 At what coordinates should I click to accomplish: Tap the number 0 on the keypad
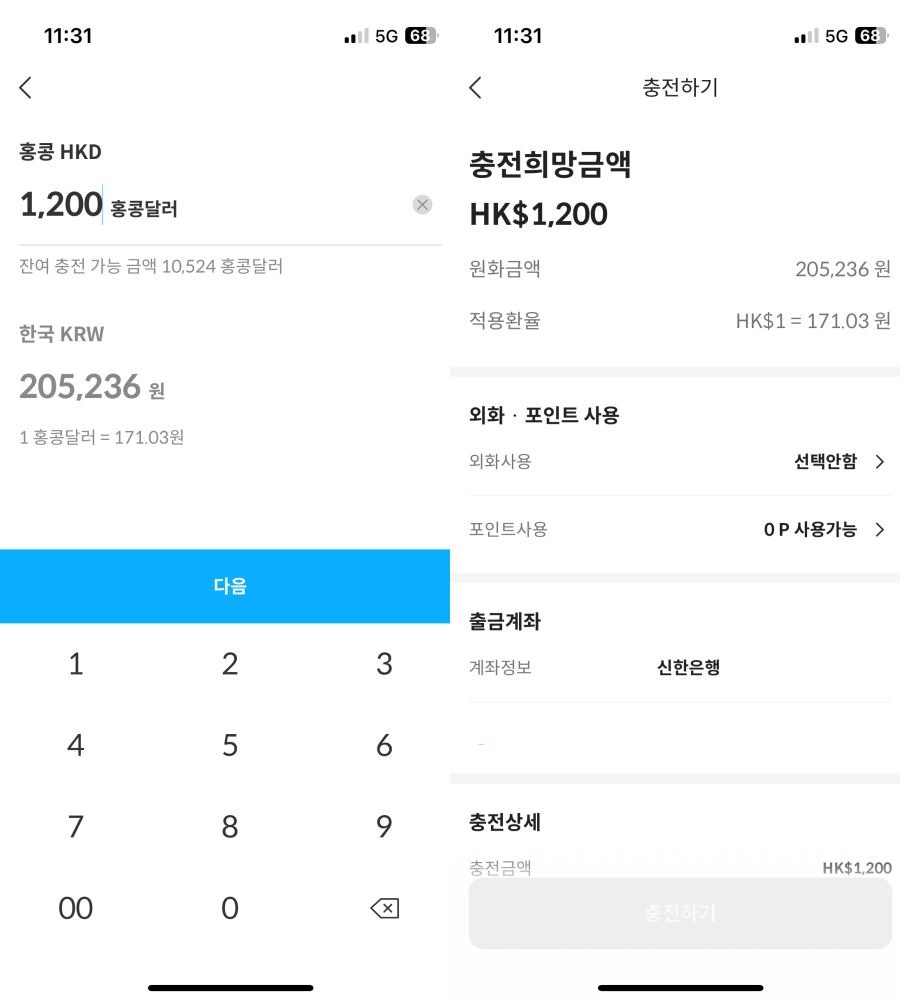pos(229,909)
